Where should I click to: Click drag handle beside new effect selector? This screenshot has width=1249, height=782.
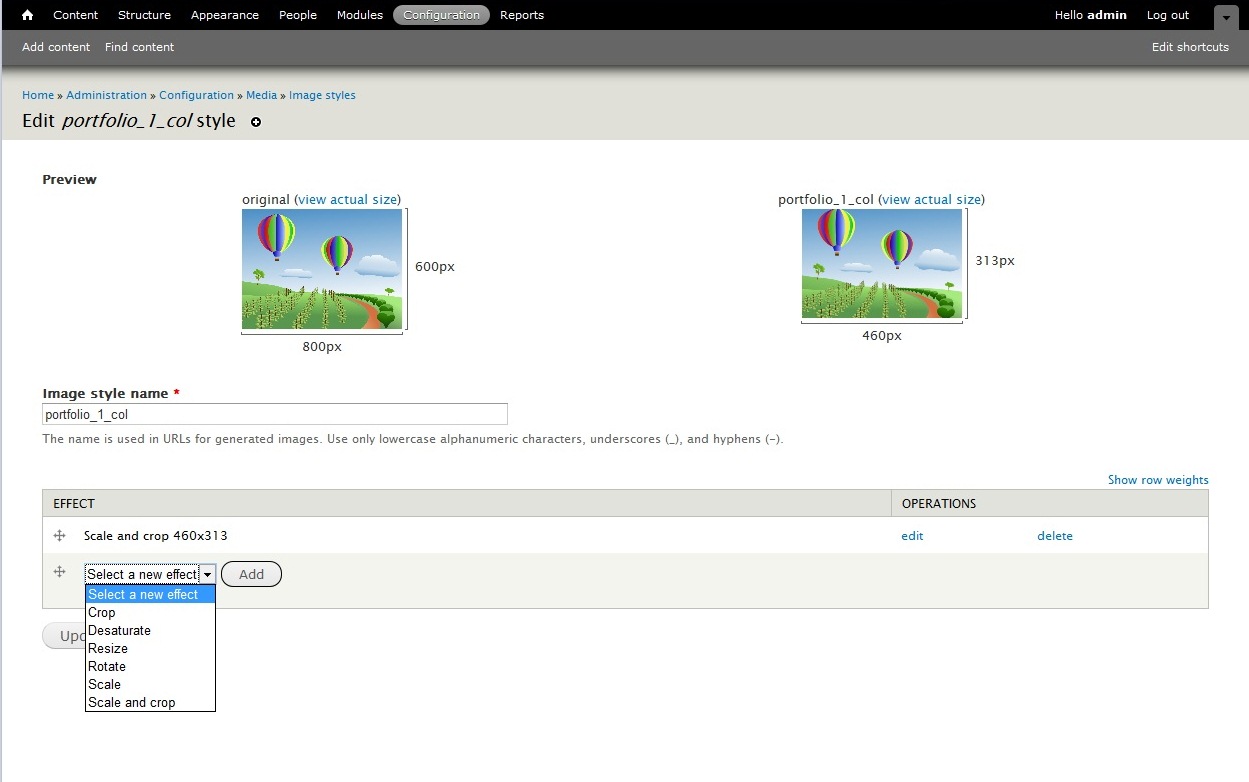59,572
